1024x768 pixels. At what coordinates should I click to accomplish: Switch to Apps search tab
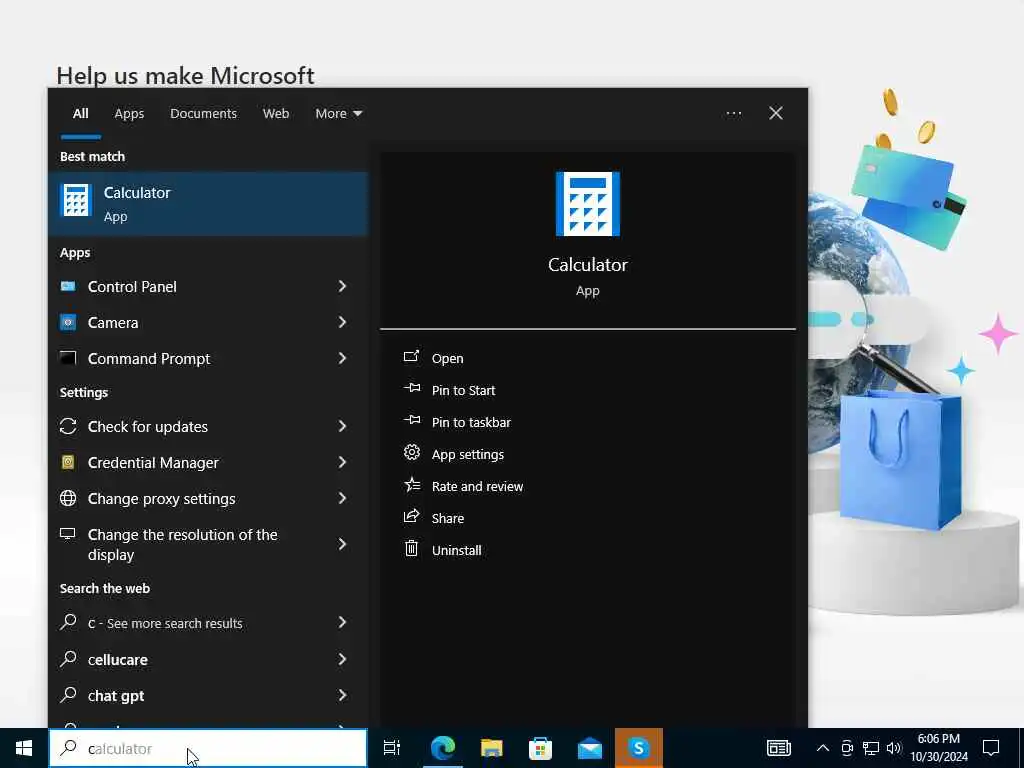(129, 114)
